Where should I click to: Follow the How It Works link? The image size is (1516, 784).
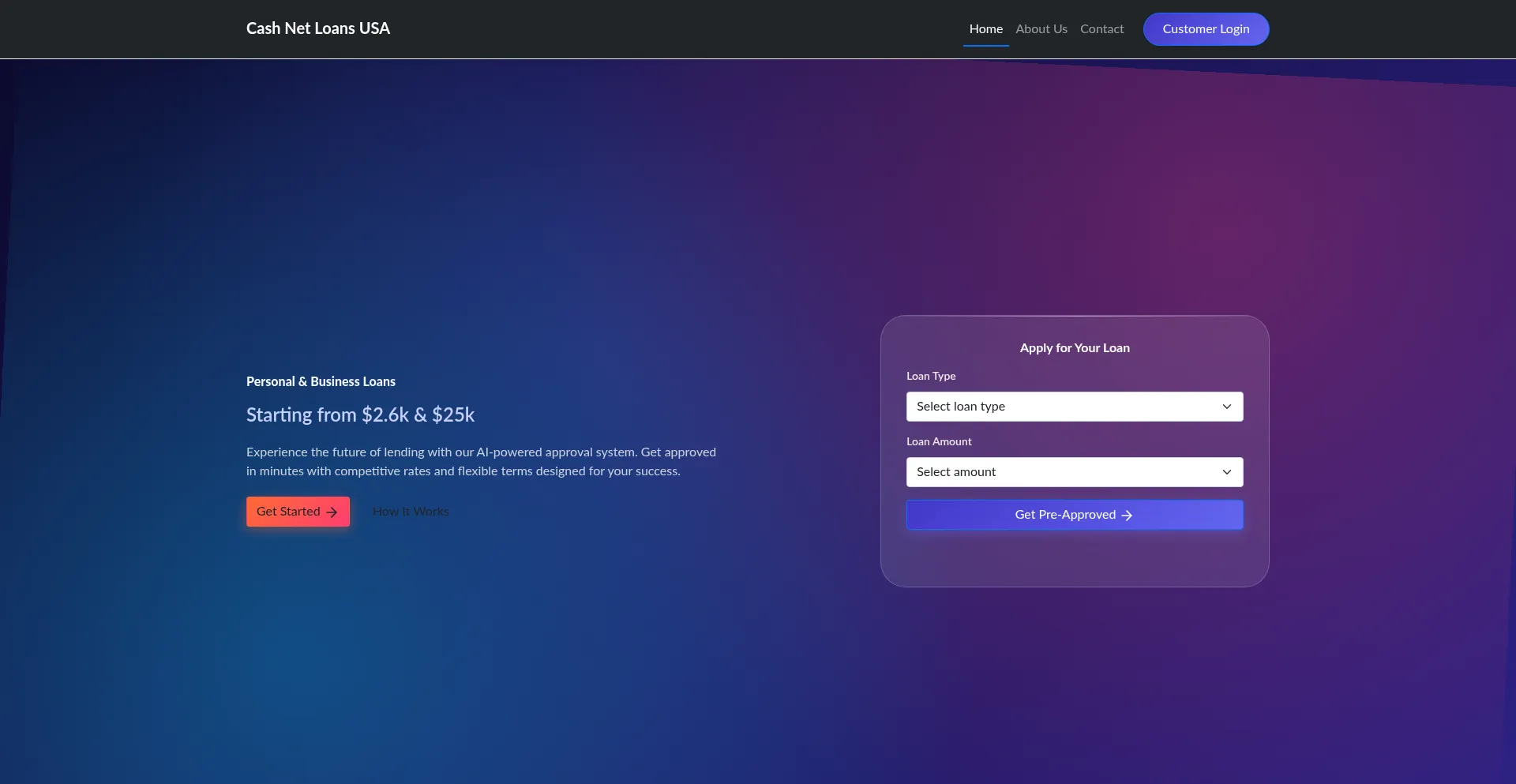coord(411,512)
